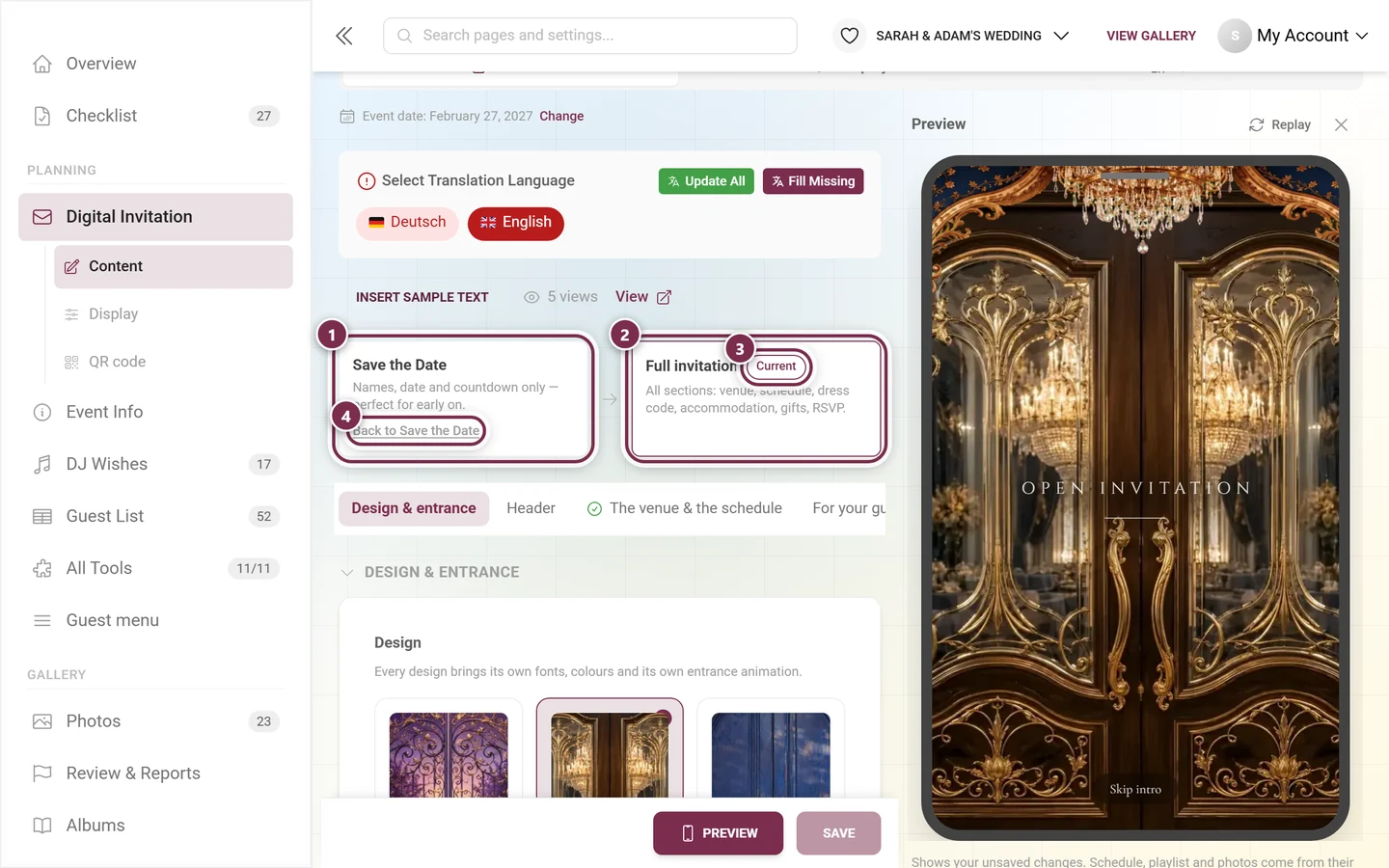Screen dimensions: 1389x868
Task: Open the QR code submenu item
Action: [174, 362]
